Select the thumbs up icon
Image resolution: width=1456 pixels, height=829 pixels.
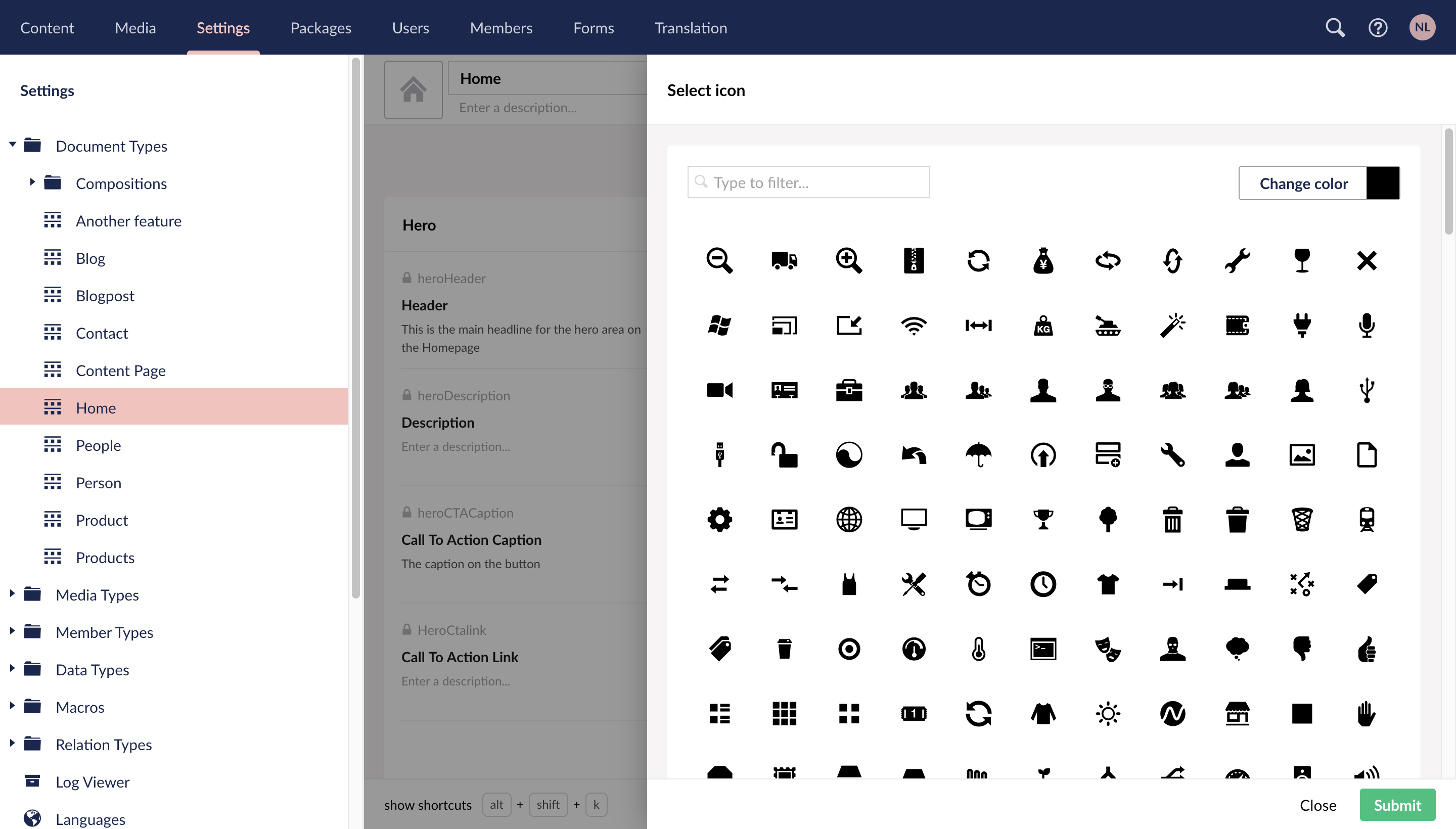[x=1367, y=649]
